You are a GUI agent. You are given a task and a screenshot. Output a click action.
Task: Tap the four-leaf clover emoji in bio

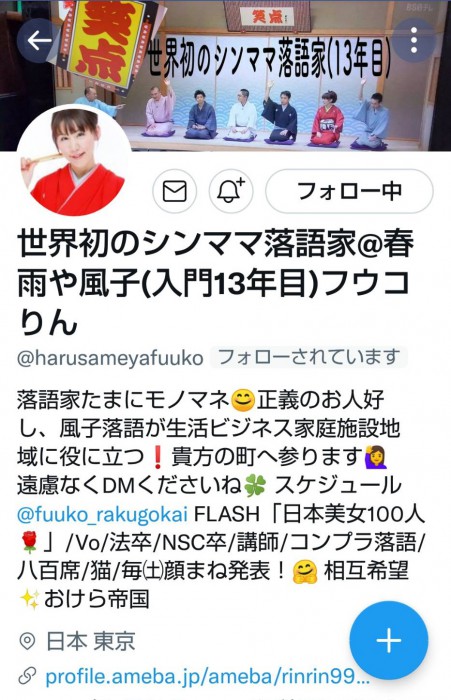255,486
